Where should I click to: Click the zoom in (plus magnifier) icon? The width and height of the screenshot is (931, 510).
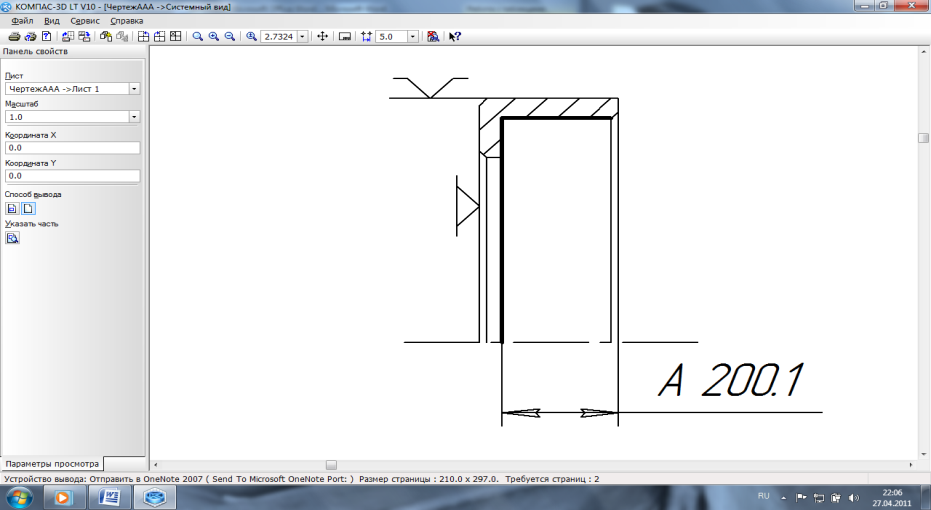click(x=214, y=37)
